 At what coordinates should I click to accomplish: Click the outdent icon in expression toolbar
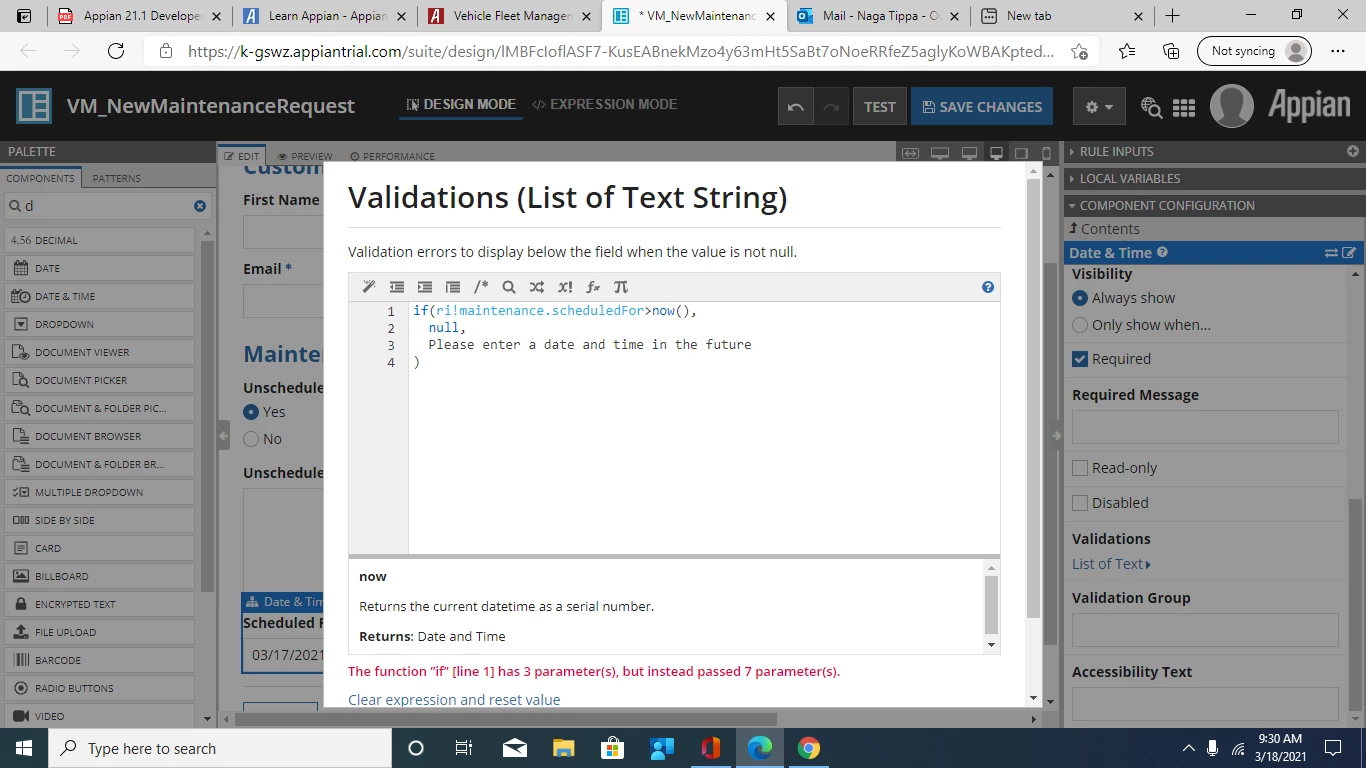click(397, 287)
